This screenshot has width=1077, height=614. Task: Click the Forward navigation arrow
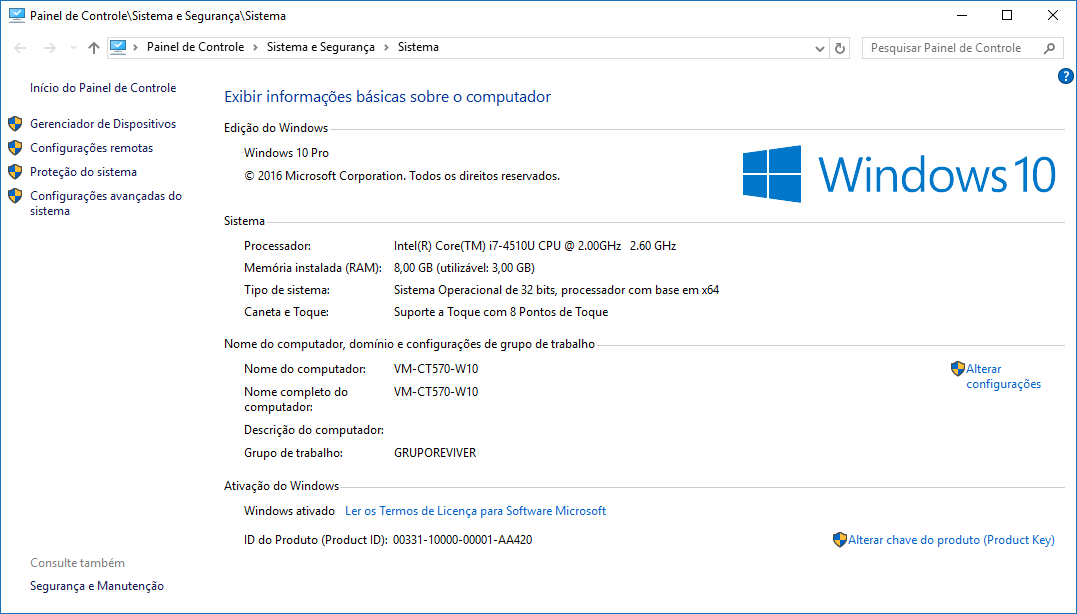point(49,48)
